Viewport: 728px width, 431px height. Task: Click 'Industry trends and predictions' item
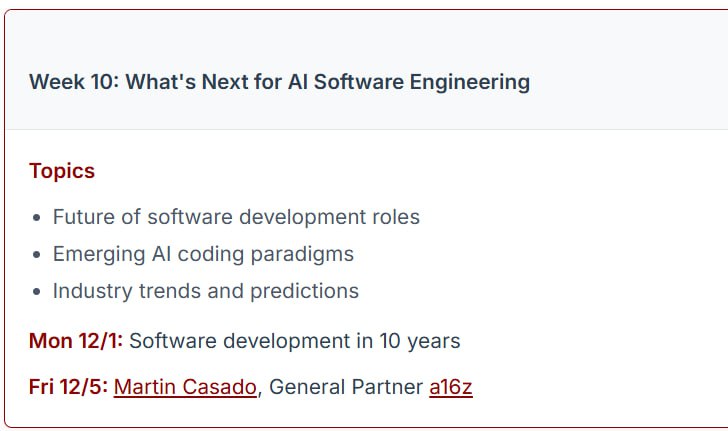pyautogui.click(x=205, y=291)
